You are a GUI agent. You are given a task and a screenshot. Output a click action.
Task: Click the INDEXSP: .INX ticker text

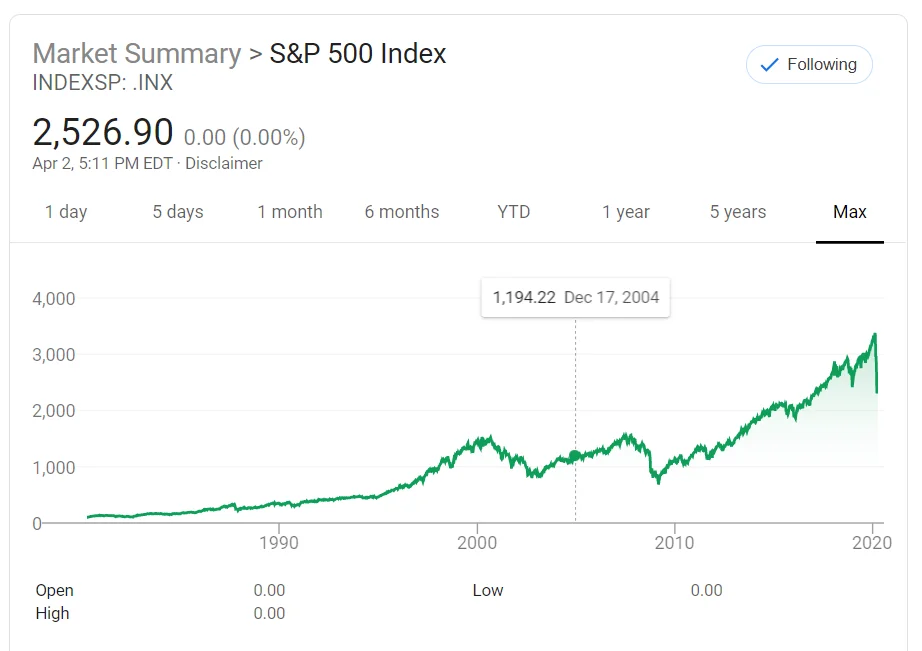[103, 83]
